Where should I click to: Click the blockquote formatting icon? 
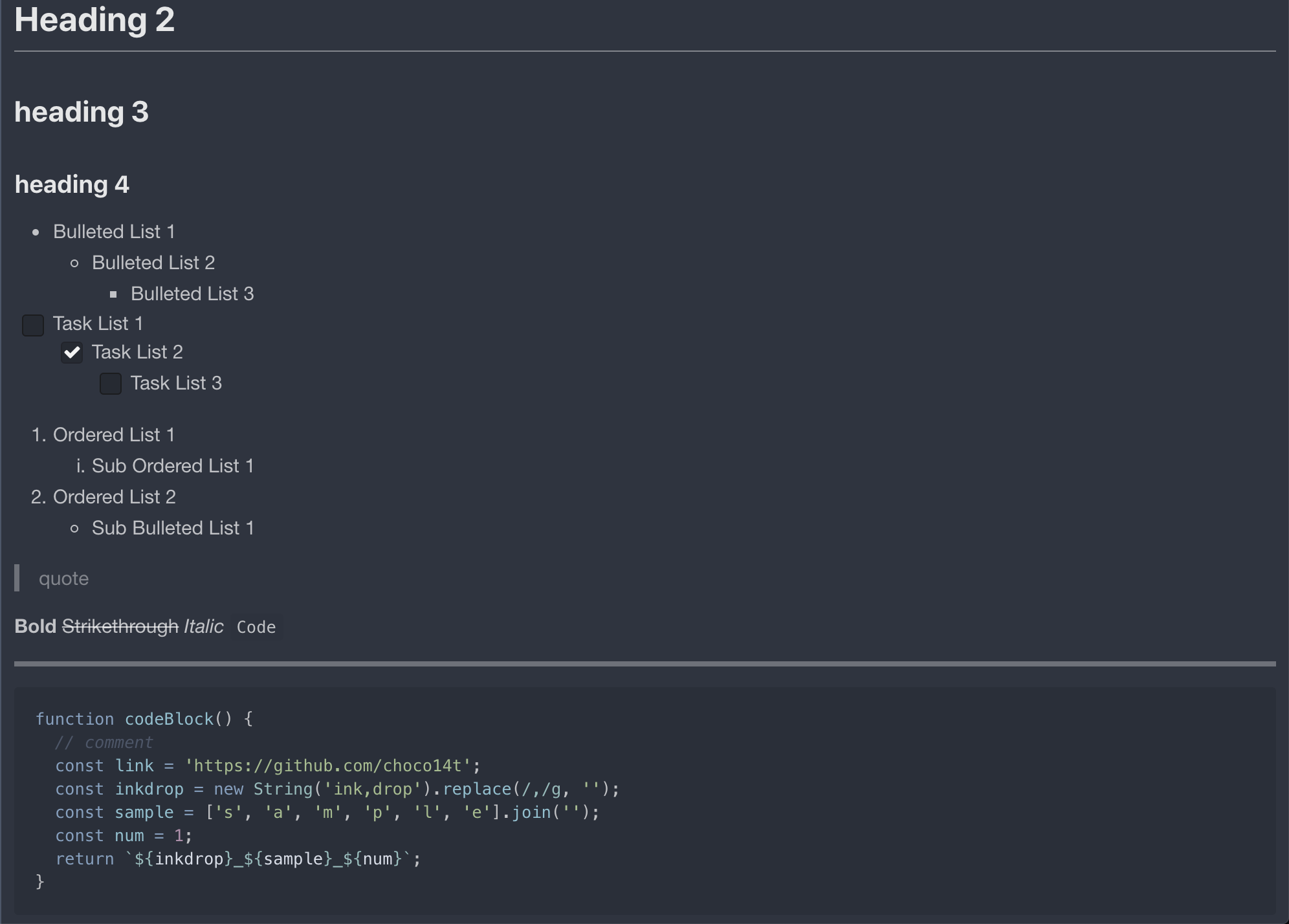(18, 578)
